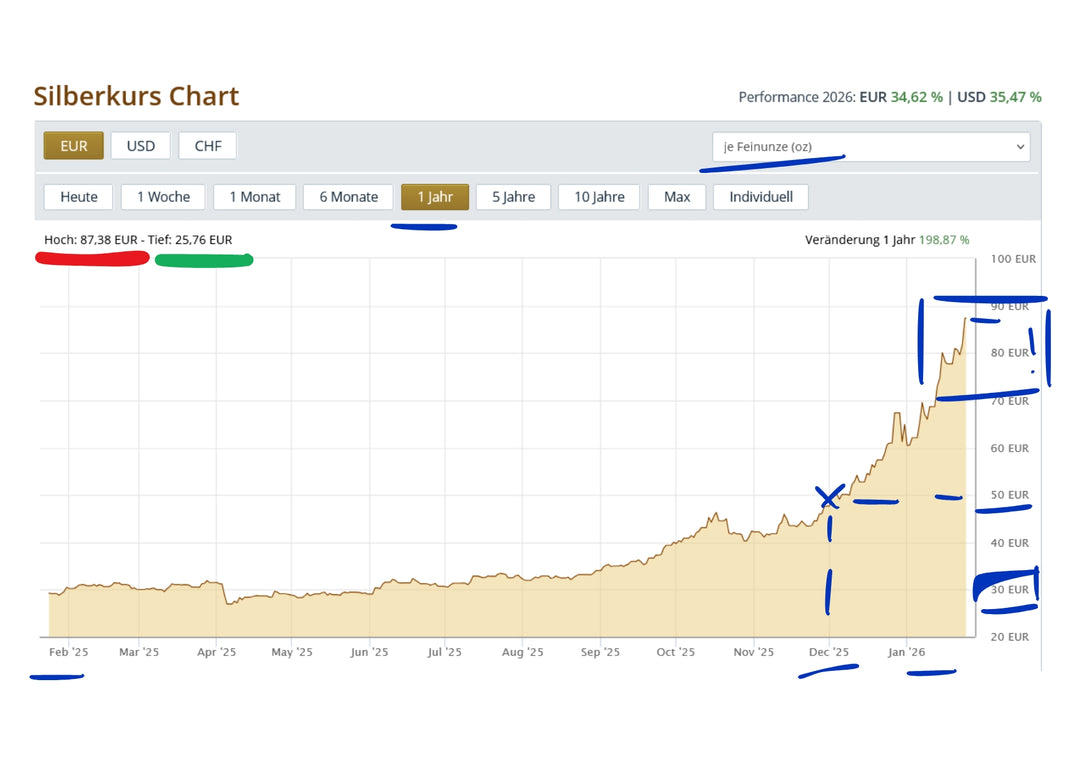Open the Individuell date range option
Image resolution: width=1080 pixels, height=766 pixels.
[x=760, y=197]
